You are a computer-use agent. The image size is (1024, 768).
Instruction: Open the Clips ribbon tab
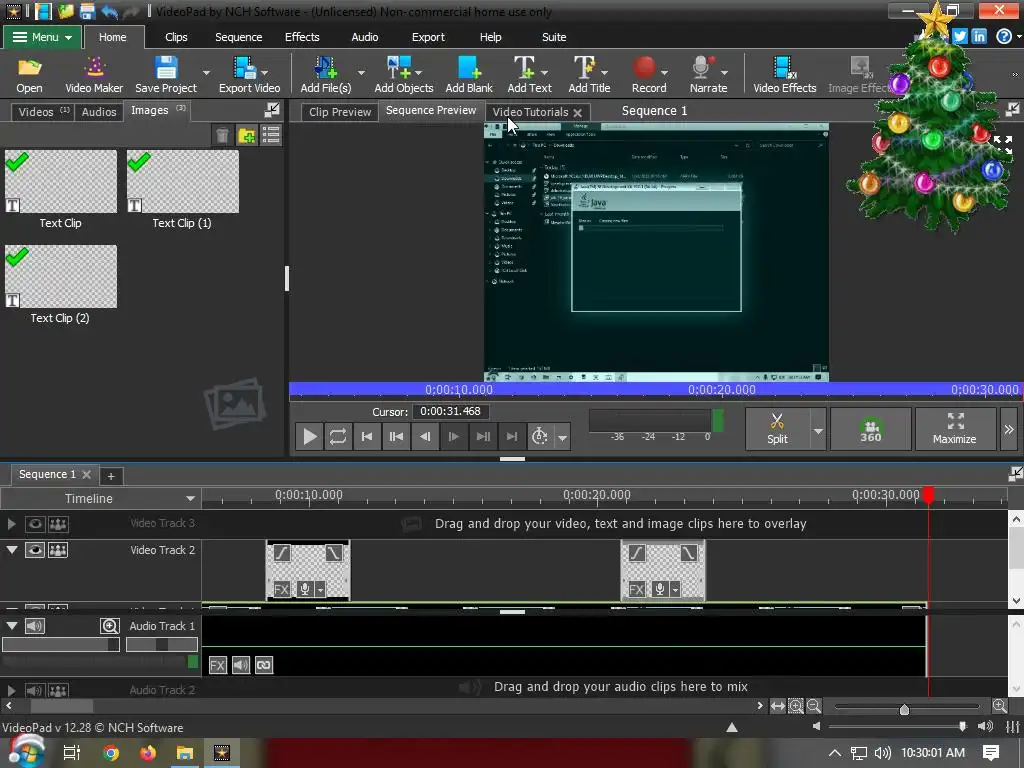pos(176,37)
